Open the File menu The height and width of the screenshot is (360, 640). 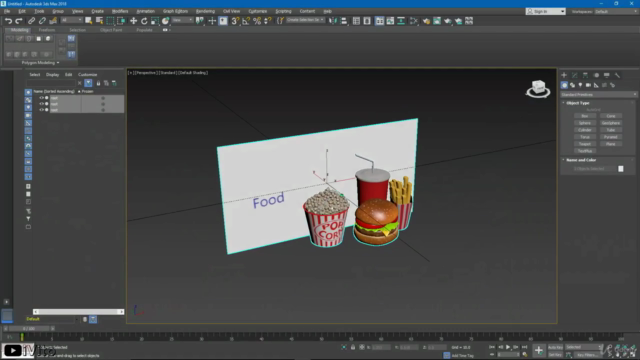(x=7, y=11)
